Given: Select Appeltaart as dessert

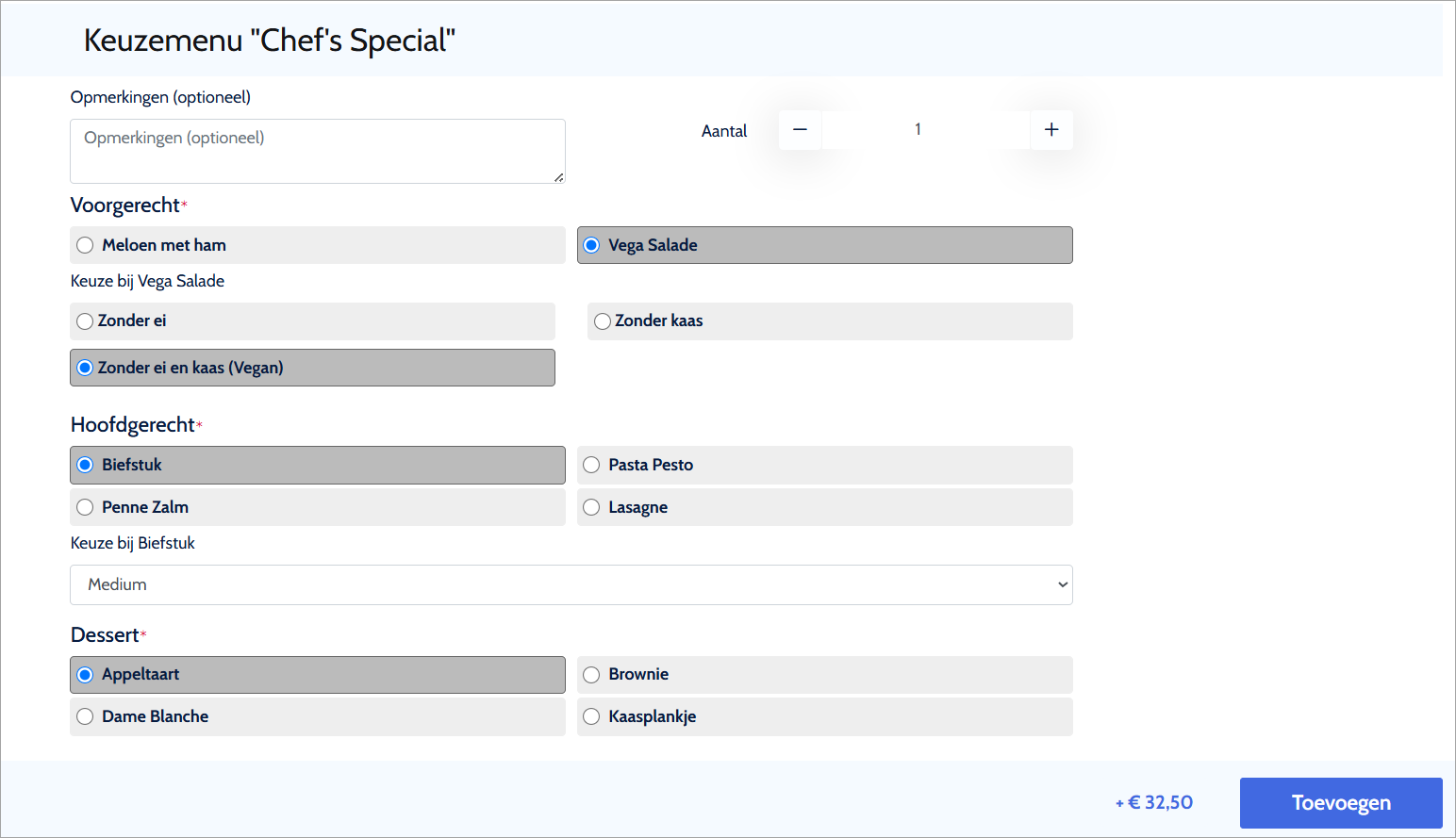Looking at the screenshot, I should pyautogui.click(x=318, y=675).
